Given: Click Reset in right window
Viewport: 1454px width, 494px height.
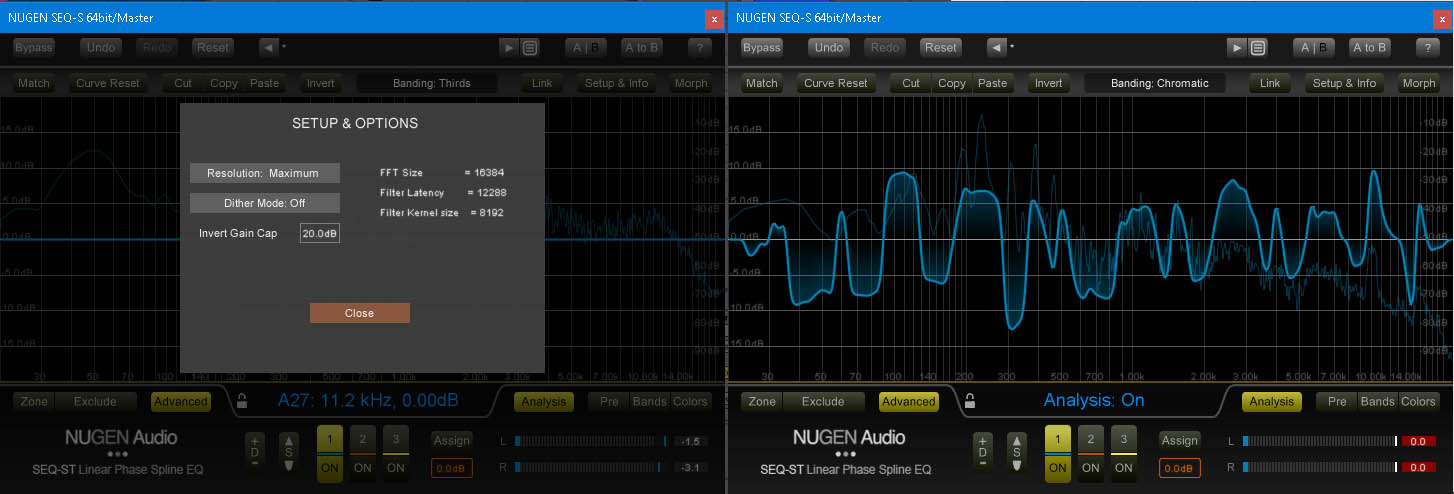Looking at the screenshot, I should click(941, 47).
